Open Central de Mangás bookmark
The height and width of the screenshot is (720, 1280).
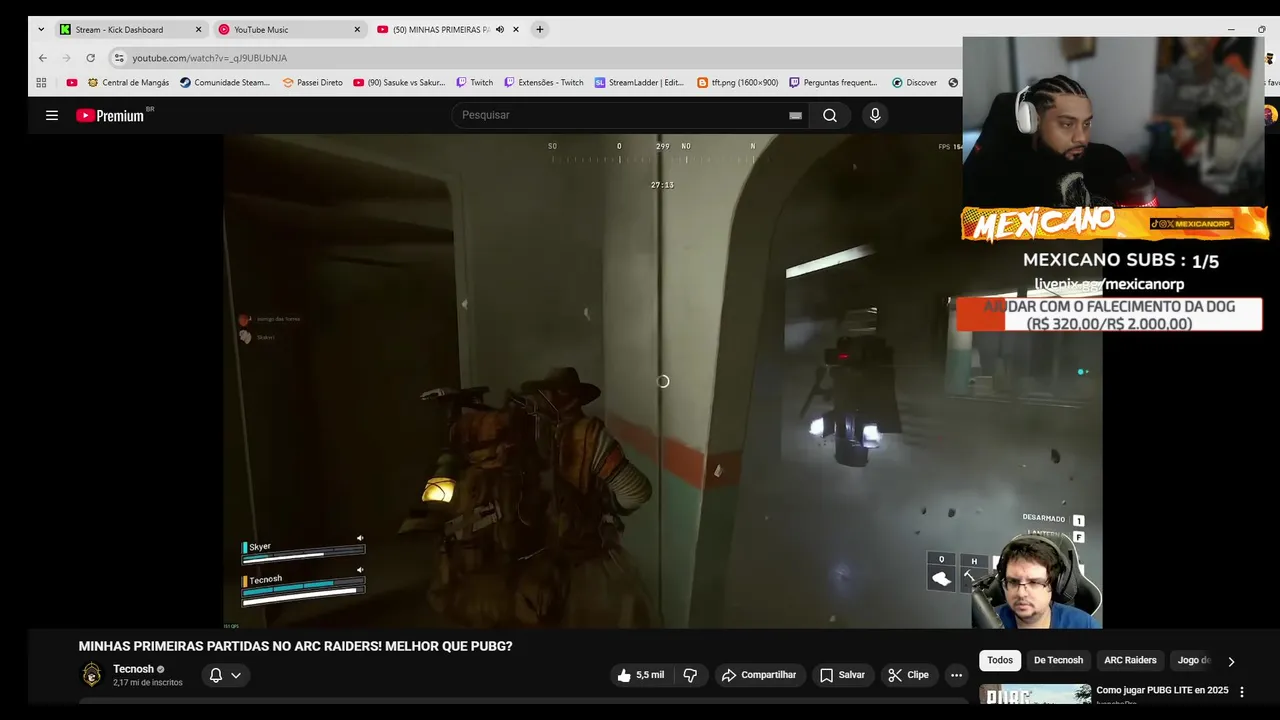coord(128,83)
